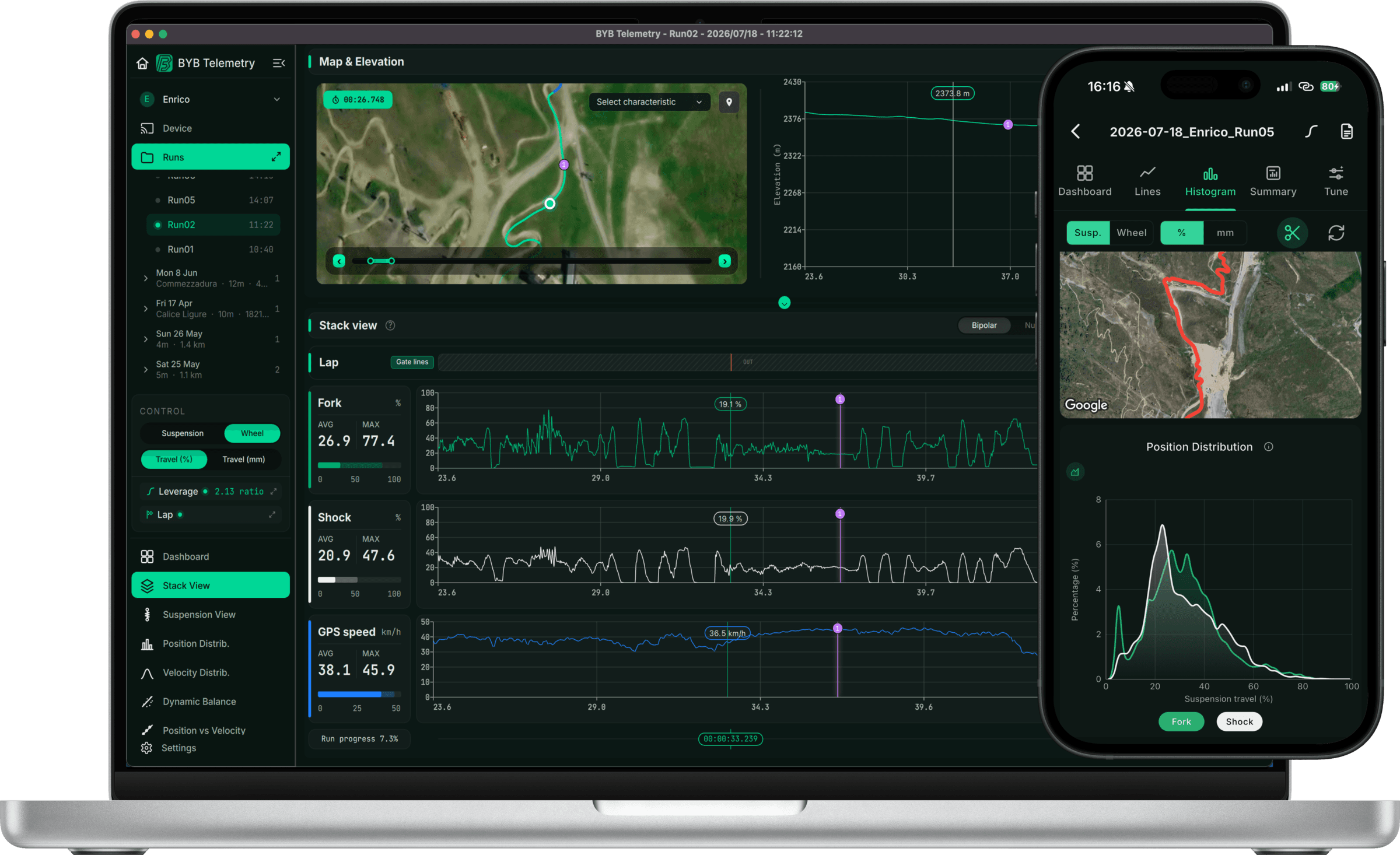
Task: Toggle the Shock series on phone
Action: tap(1239, 721)
